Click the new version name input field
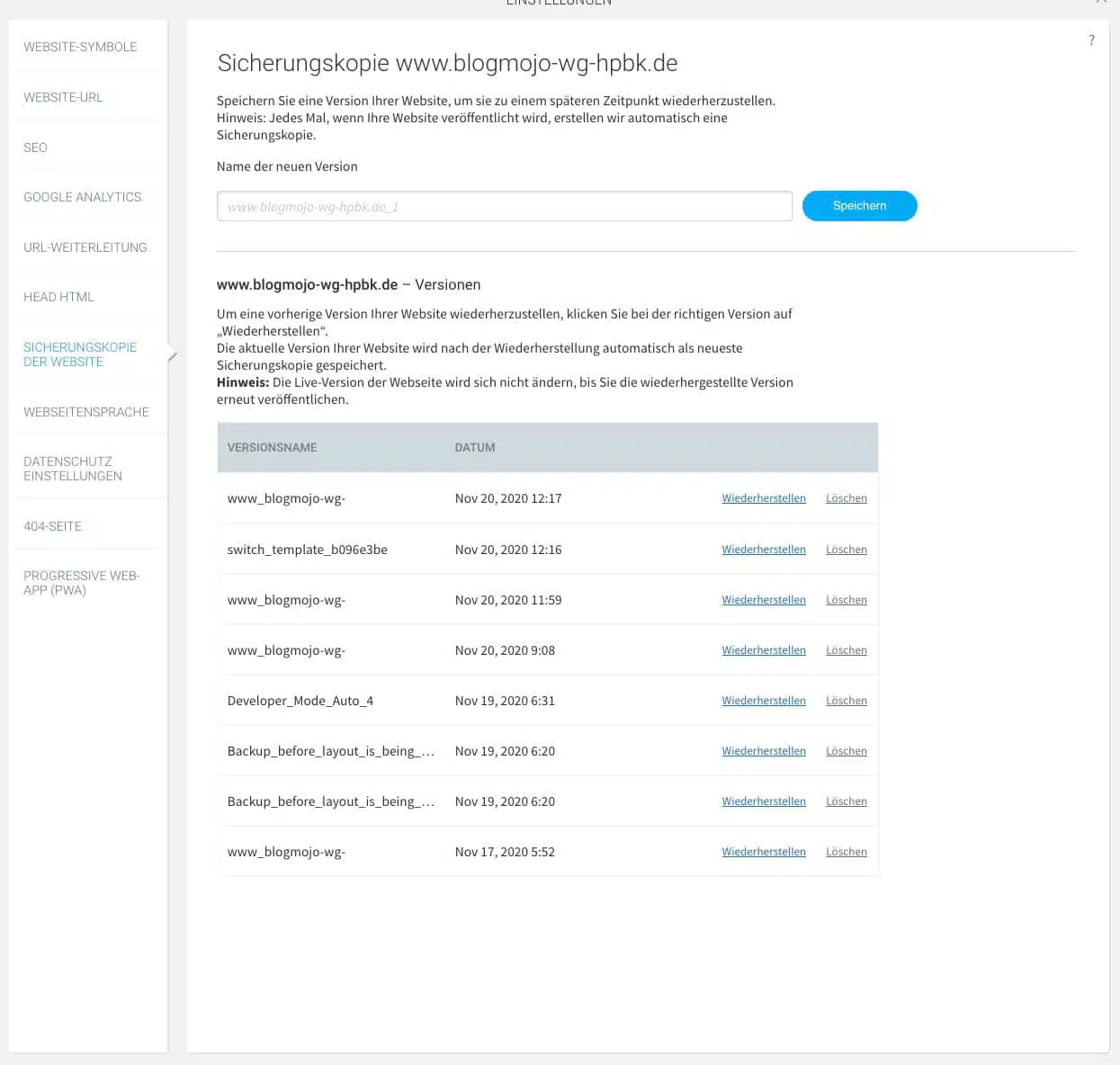 point(504,206)
